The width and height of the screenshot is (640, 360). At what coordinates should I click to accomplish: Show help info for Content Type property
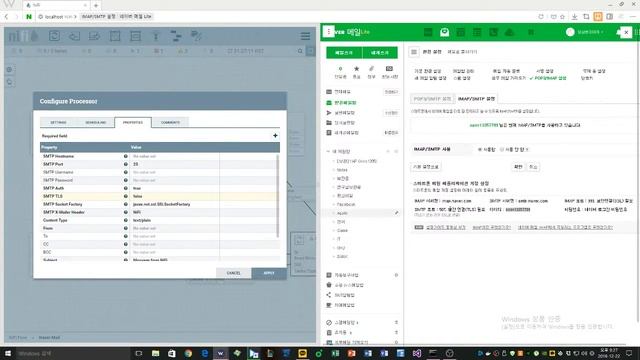[126, 220]
